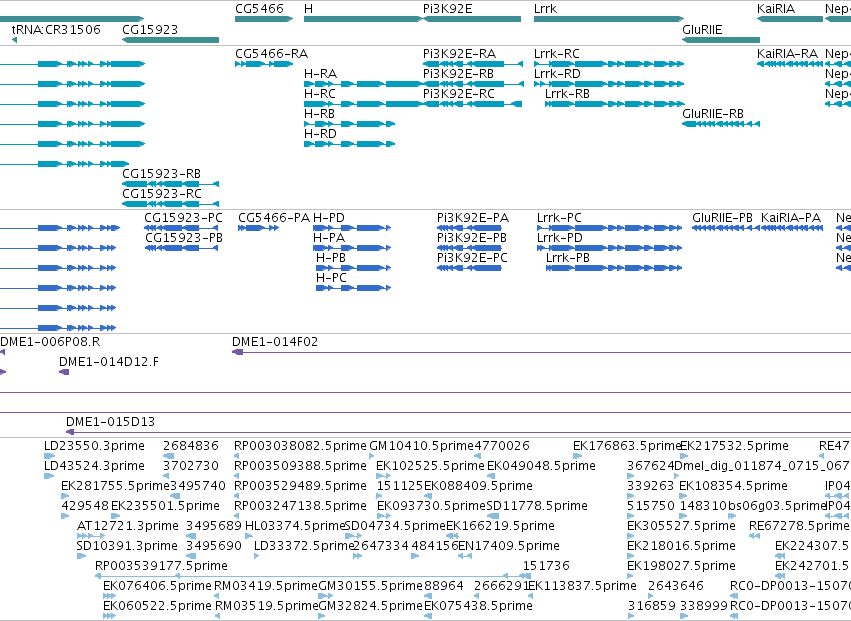The image size is (851, 621).
Task: Click EST GM10410.5prime
Action: pyautogui.click(x=372, y=456)
